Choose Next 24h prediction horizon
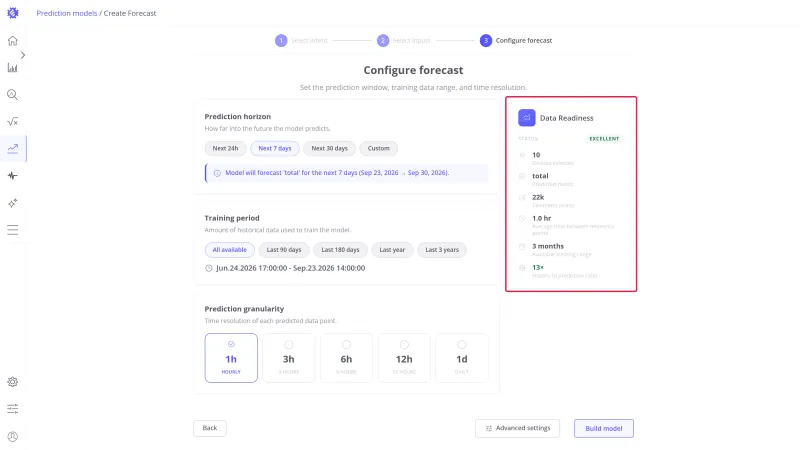This screenshot has width=800, height=450. pos(226,148)
